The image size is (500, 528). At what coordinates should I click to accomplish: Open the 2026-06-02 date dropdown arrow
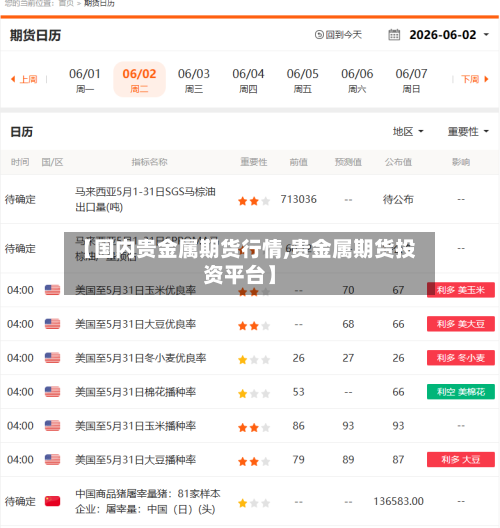(486, 35)
